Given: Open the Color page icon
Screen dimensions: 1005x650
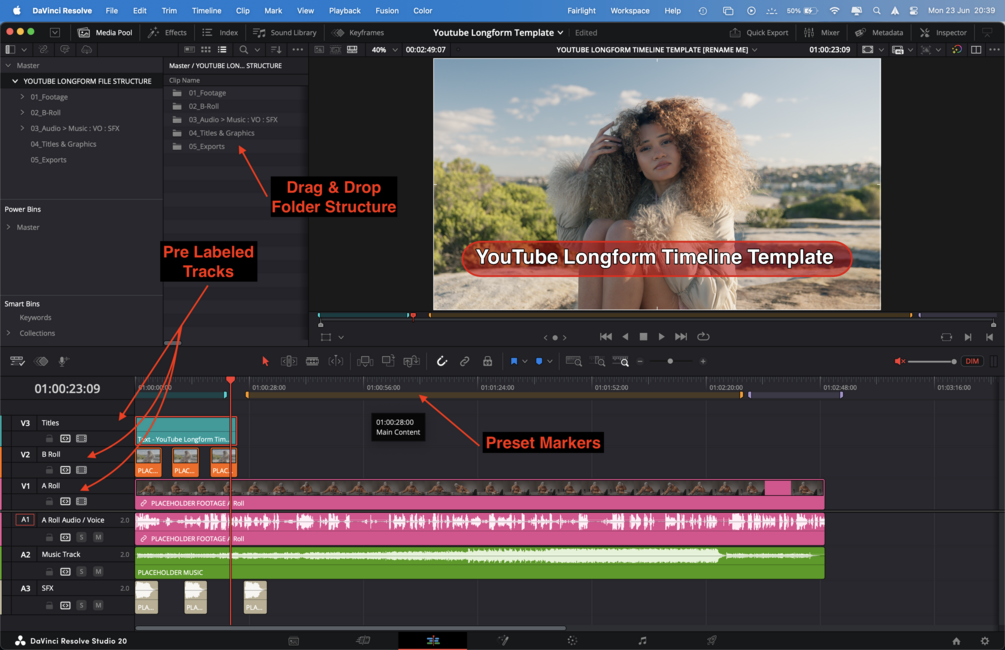Looking at the screenshot, I should 572,640.
